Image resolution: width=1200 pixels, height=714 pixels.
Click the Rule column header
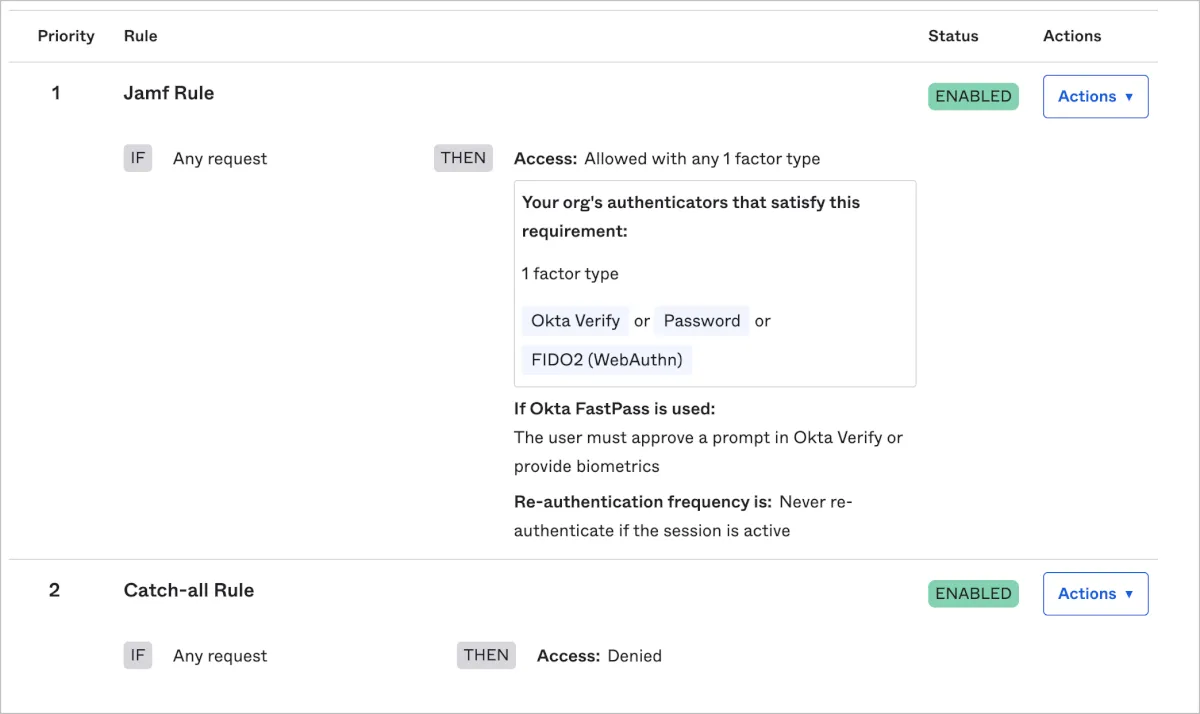(x=141, y=36)
